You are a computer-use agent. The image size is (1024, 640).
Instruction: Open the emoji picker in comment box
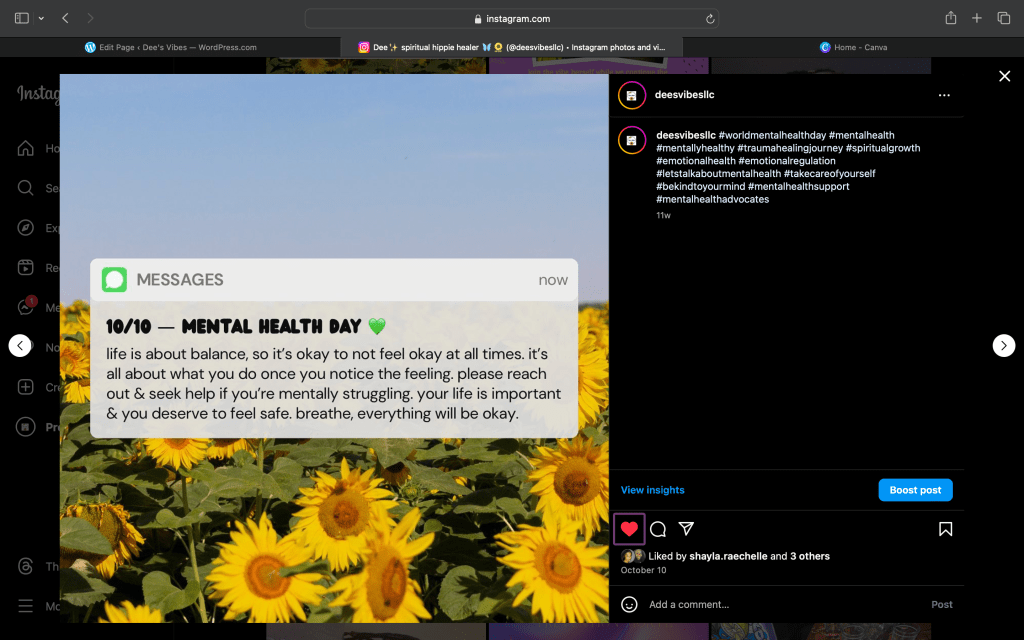pos(629,604)
